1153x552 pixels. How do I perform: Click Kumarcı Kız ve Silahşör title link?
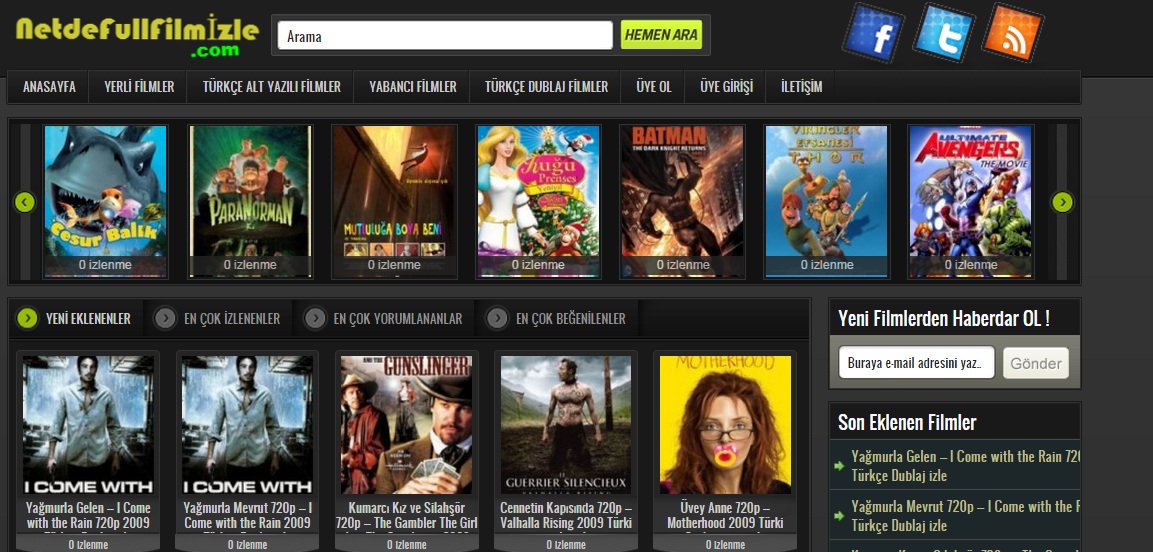coord(406,515)
